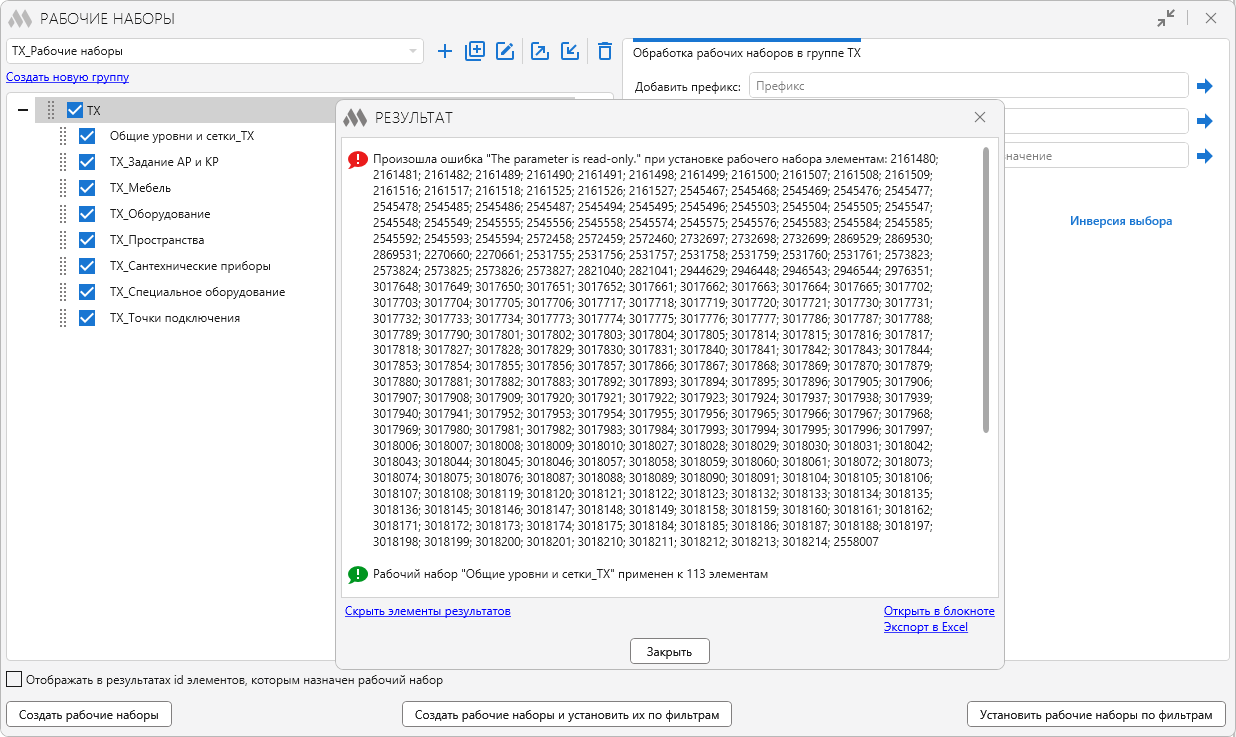Open the ТХ_Рабочие наборы group dropdown
Screen dimensions: 1236x737
tap(413, 51)
